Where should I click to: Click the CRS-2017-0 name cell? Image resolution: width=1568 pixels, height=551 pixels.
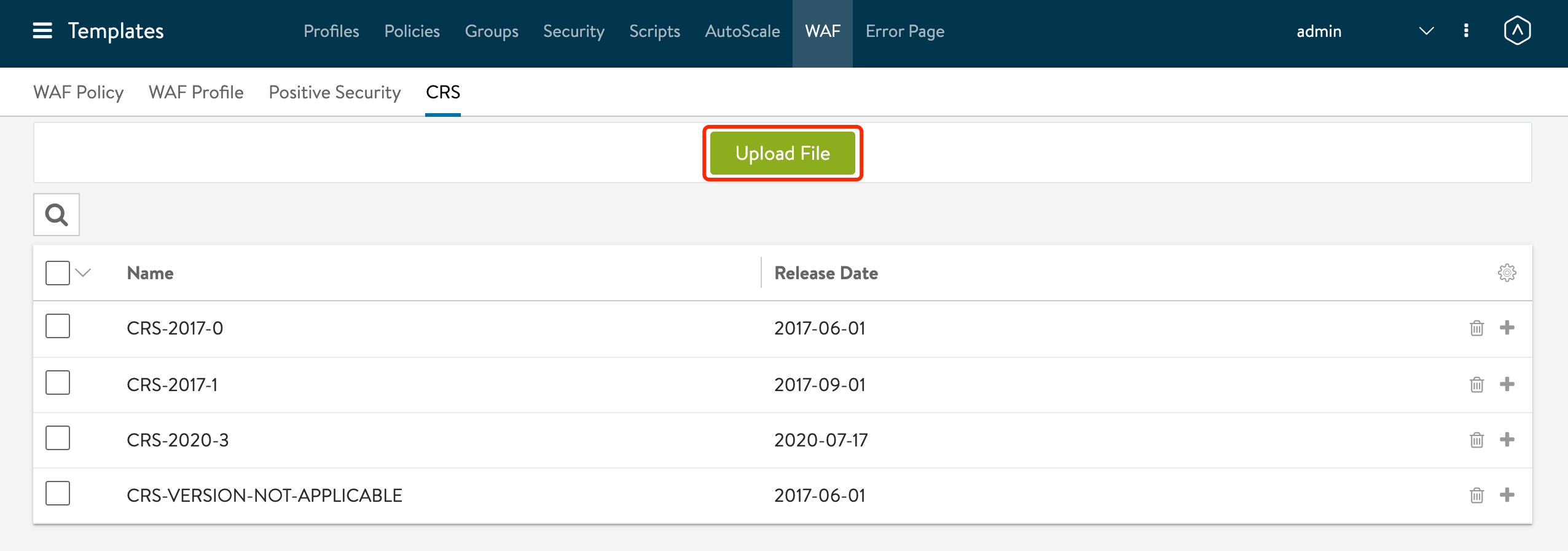tap(174, 328)
